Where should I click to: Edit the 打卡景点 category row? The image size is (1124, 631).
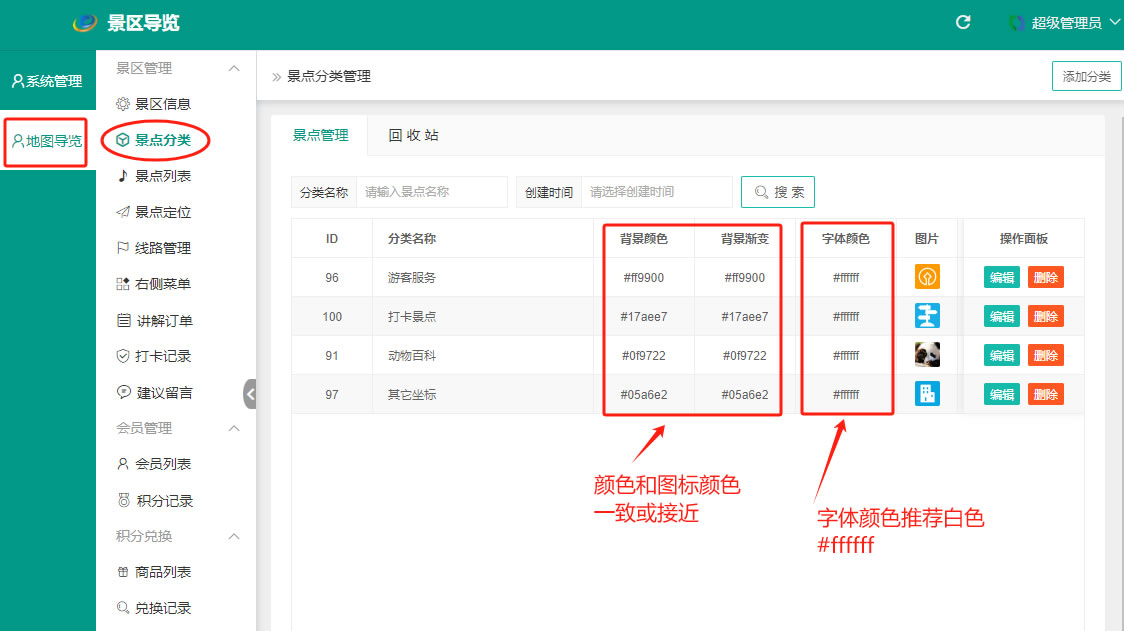tap(1001, 316)
